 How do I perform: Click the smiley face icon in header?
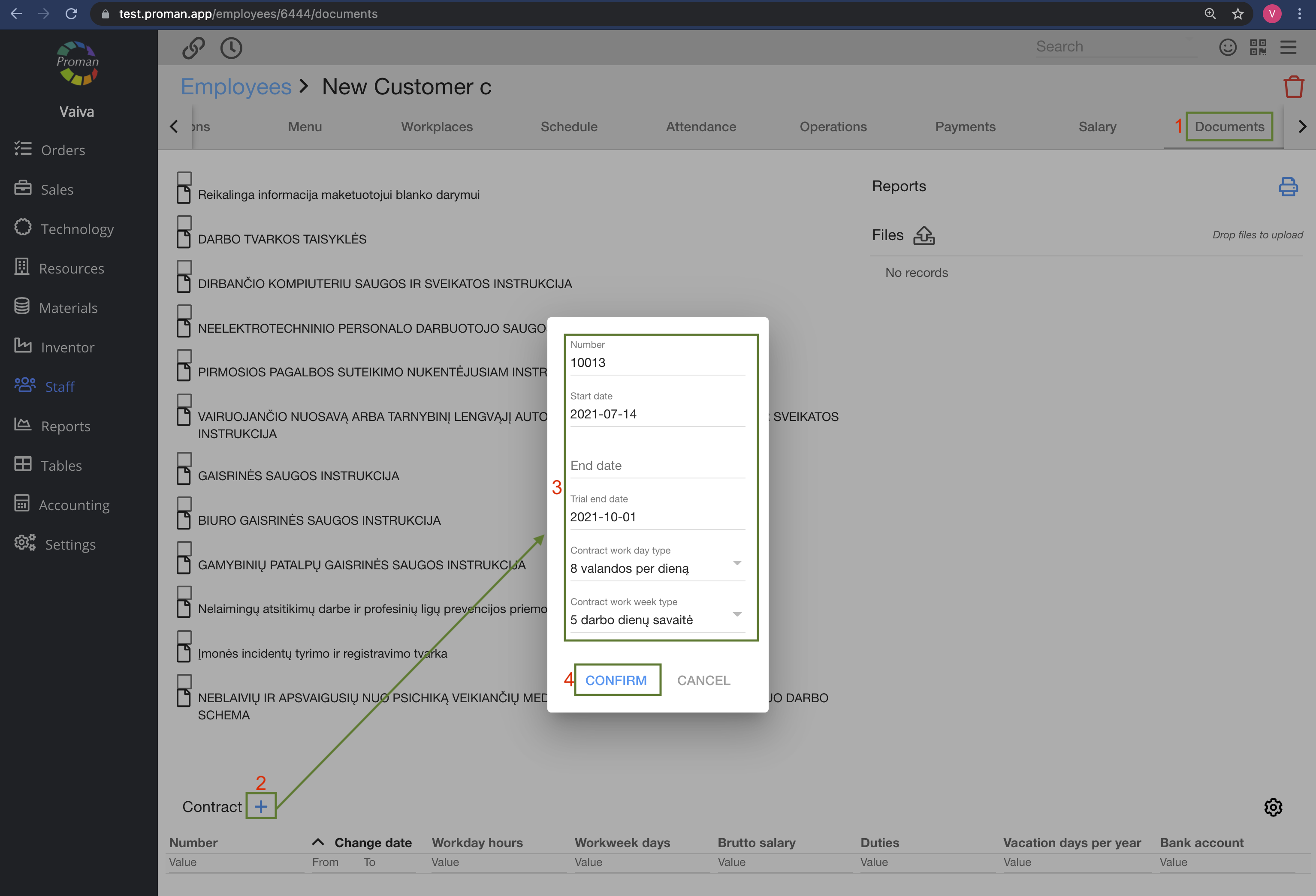point(1227,47)
